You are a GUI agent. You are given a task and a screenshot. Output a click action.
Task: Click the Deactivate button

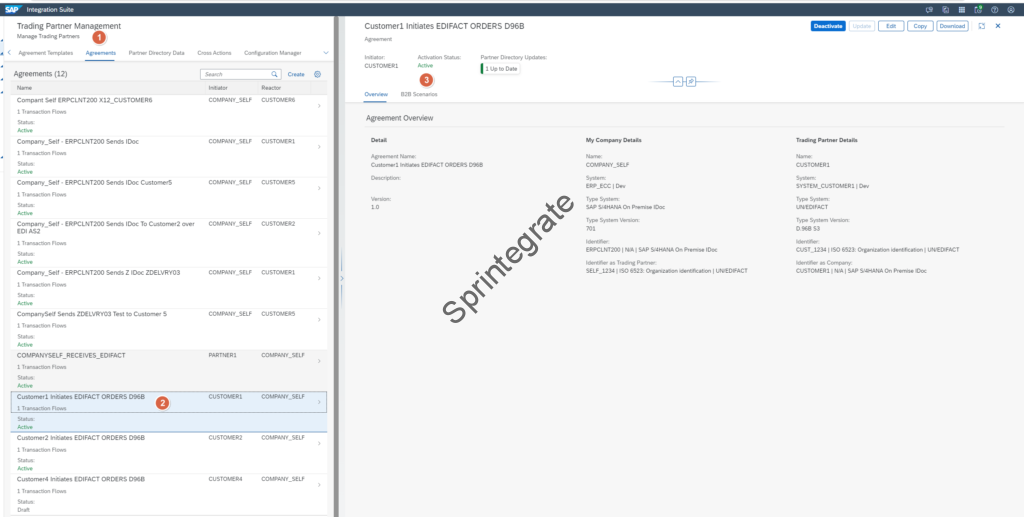(x=827, y=26)
